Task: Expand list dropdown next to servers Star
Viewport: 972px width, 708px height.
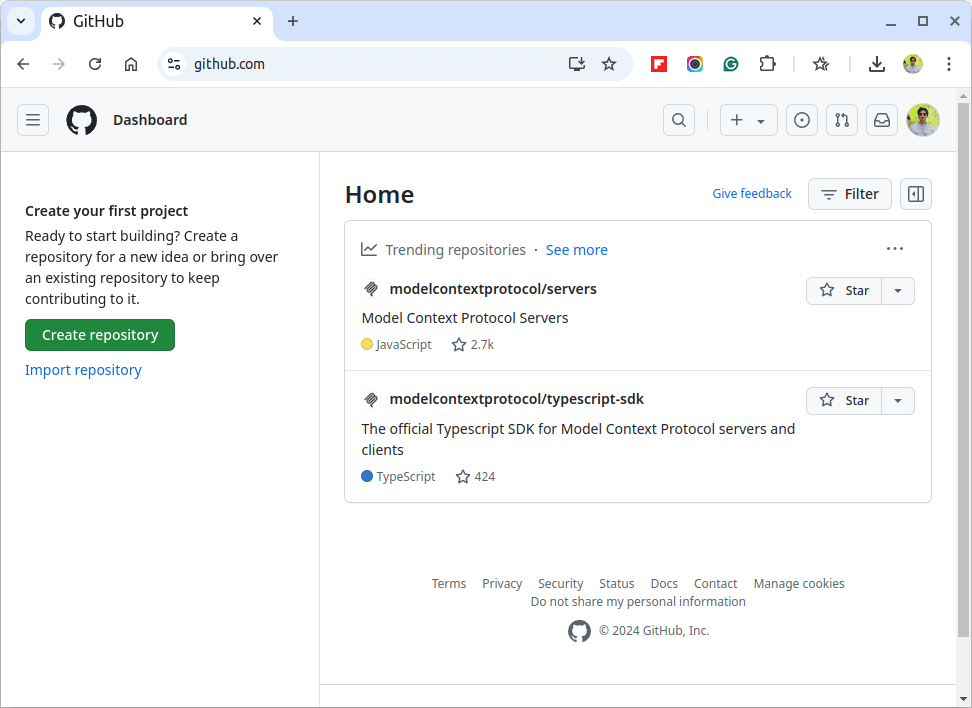Action: [898, 291]
